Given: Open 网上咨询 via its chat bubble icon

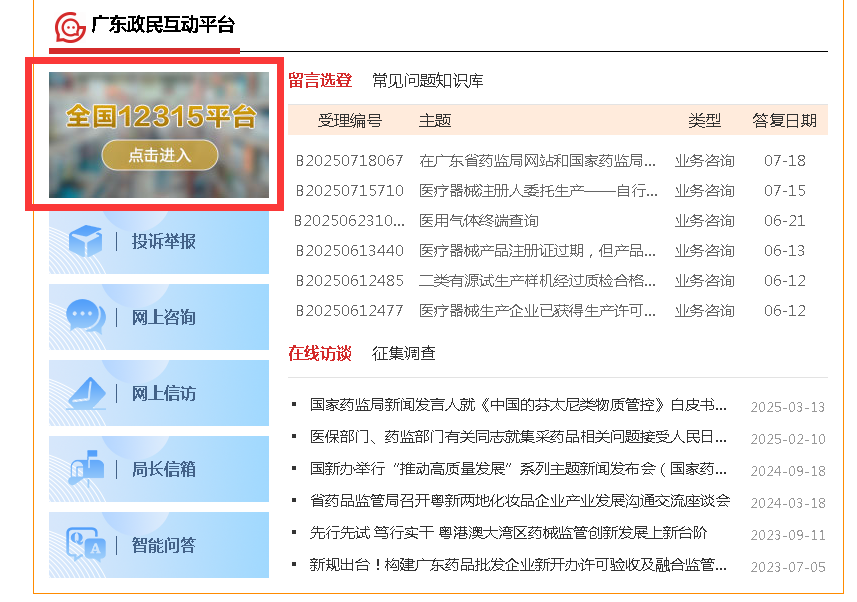Looking at the screenshot, I should point(87,317).
